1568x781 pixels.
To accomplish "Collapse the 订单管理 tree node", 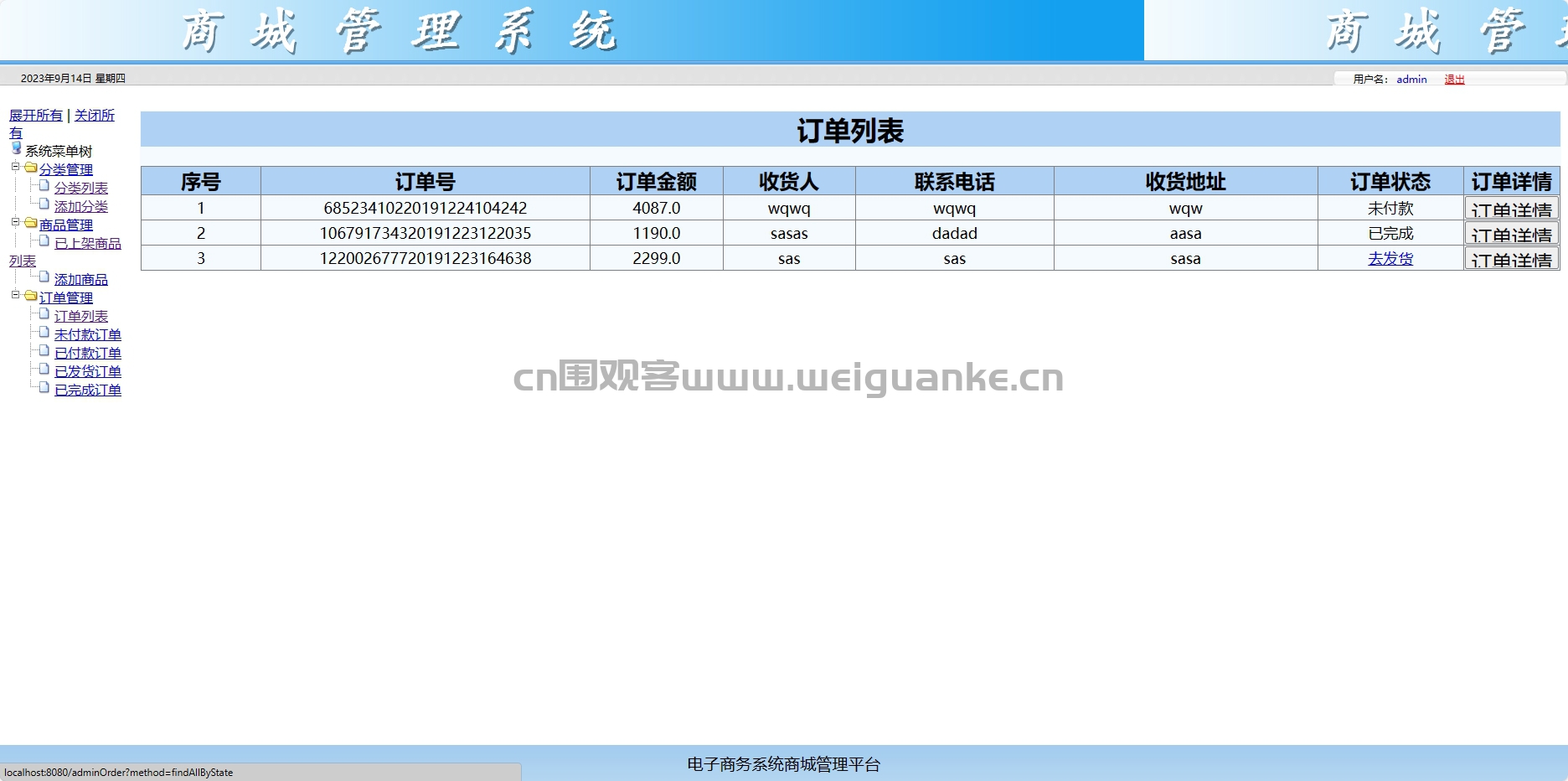I will (x=15, y=295).
